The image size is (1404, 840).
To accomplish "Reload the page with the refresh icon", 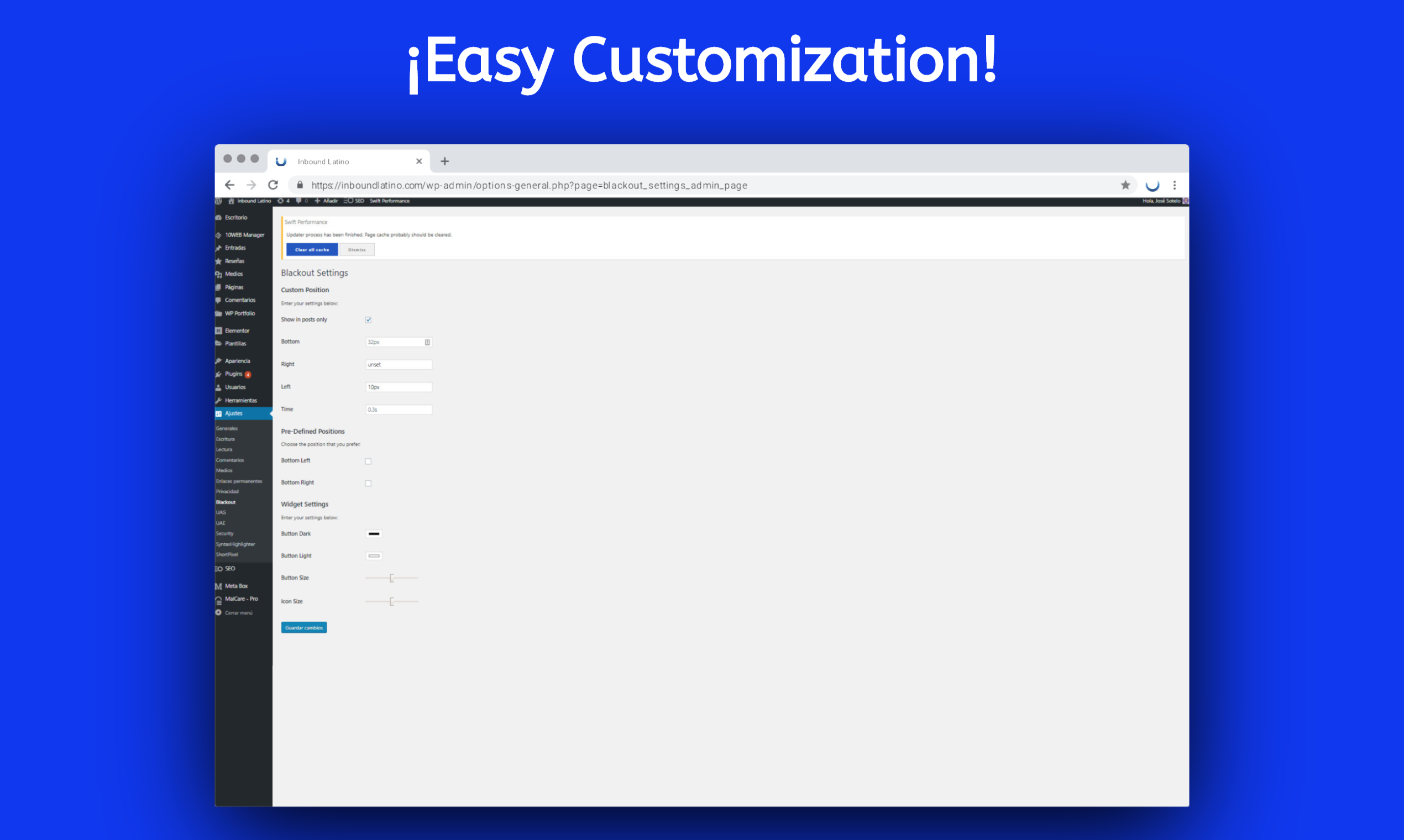I will [273, 185].
